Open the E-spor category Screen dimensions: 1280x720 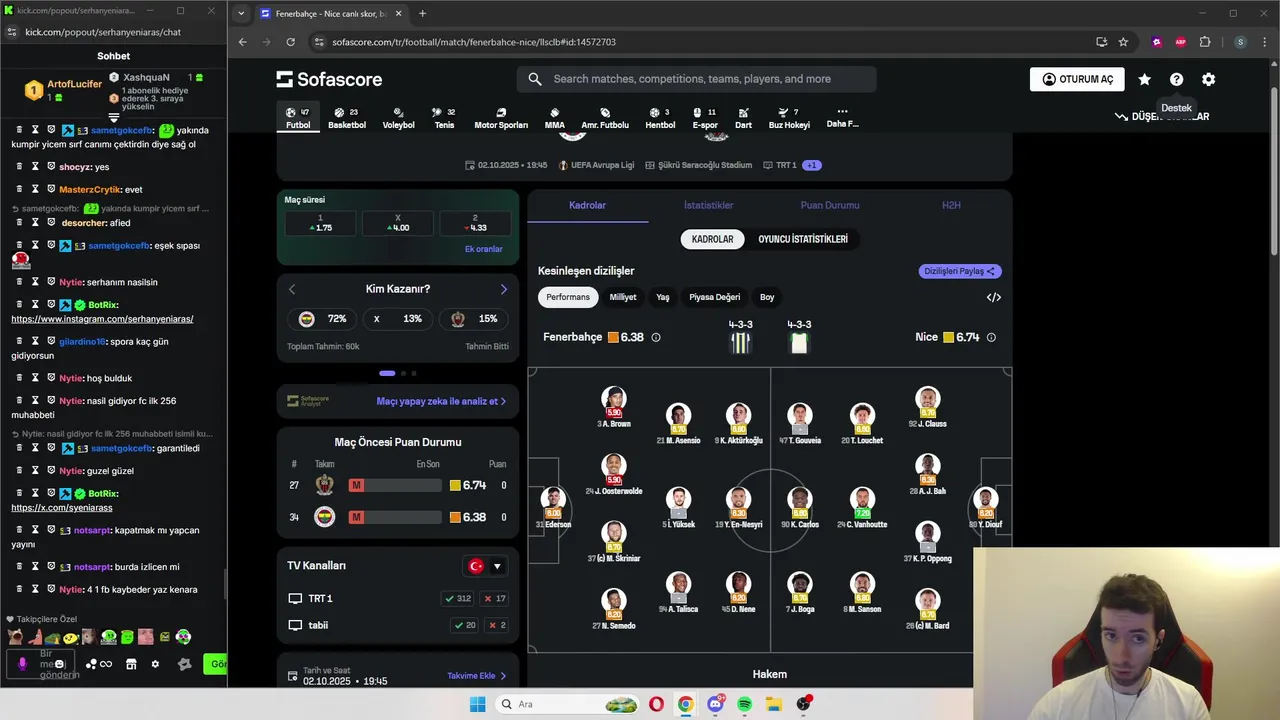[x=705, y=118]
